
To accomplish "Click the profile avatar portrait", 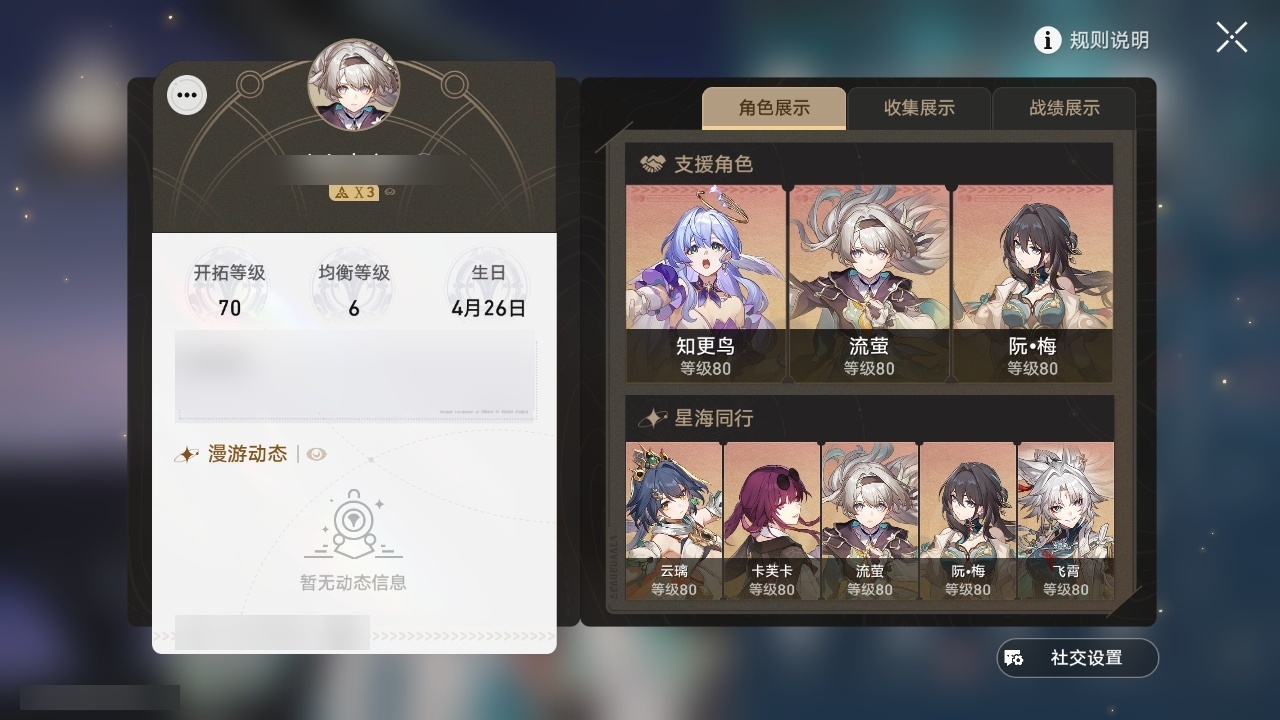I will (353, 85).
